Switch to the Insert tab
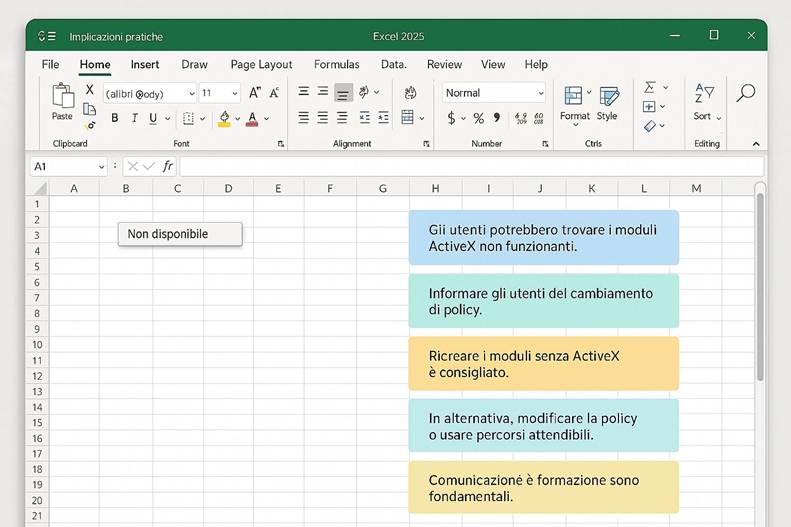The width and height of the screenshot is (791, 527). pyautogui.click(x=145, y=64)
